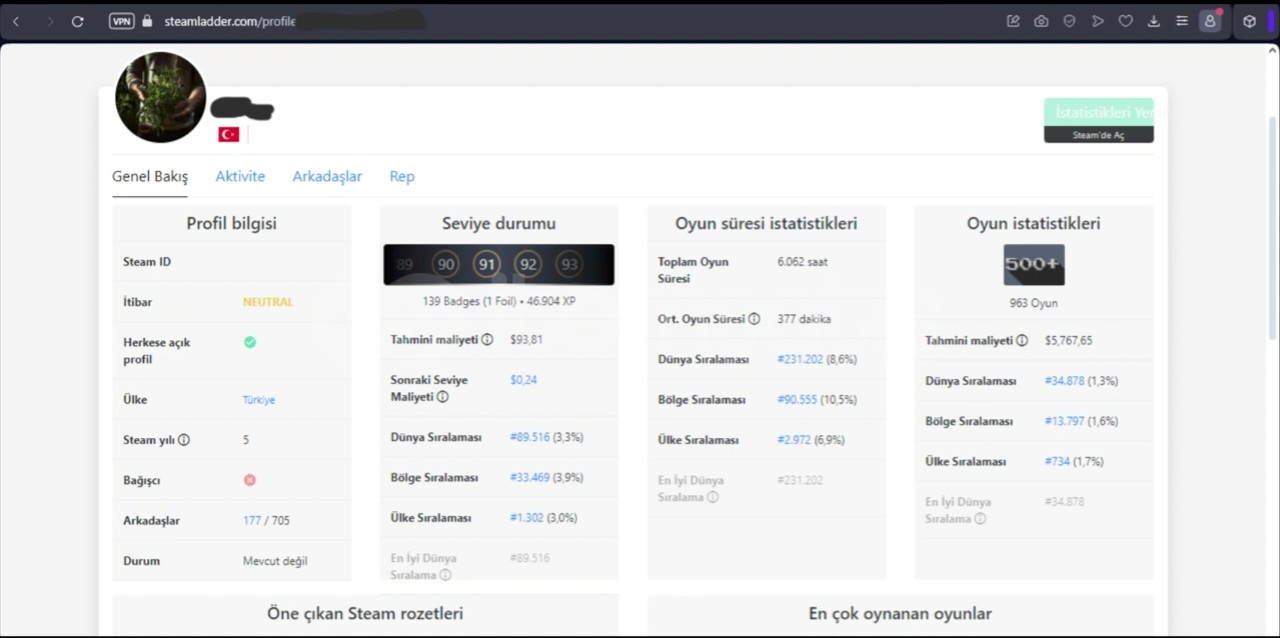The image size is (1280, 638).
Task: Click the Öne çıkan Steam rozetleri heading
Action: click(365, 613)
